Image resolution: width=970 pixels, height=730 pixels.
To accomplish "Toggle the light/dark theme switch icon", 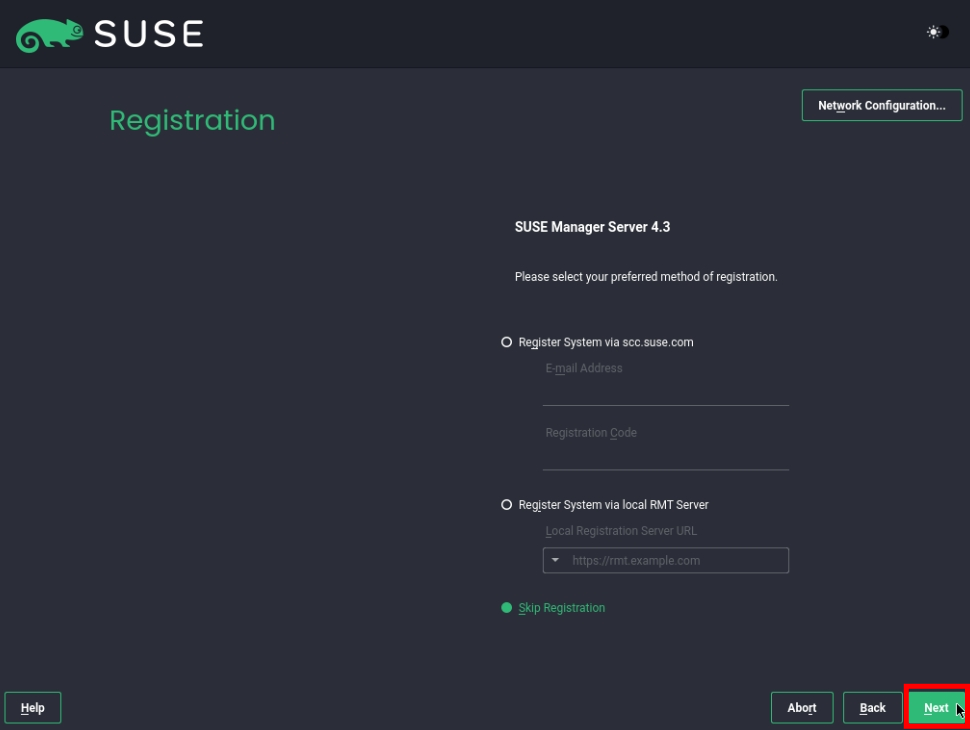I will (x=937, y=32).
